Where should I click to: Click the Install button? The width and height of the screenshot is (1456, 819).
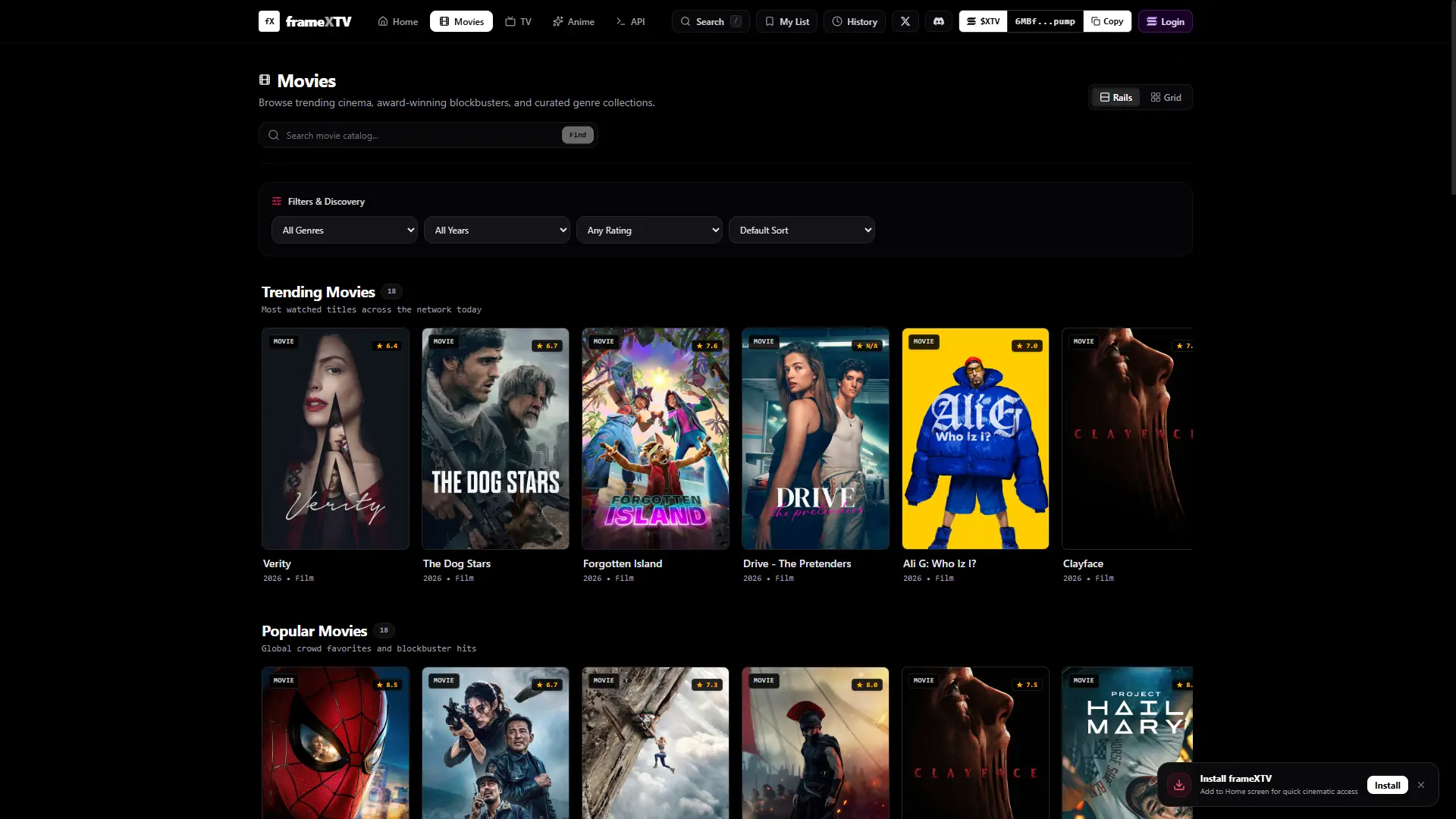[x=1387, y=785]
